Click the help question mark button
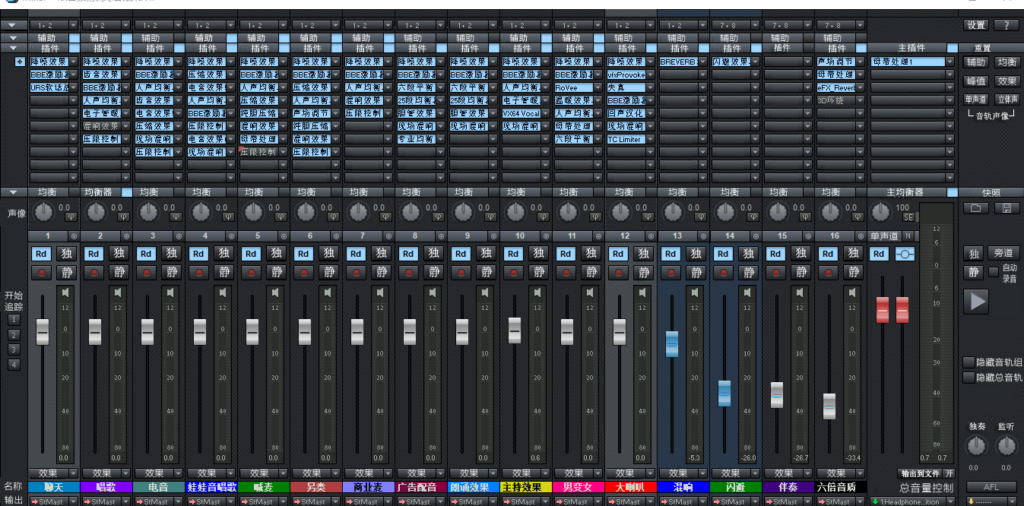The image size is (1024, 506). pyautogui.click(x=1005, y=24)
